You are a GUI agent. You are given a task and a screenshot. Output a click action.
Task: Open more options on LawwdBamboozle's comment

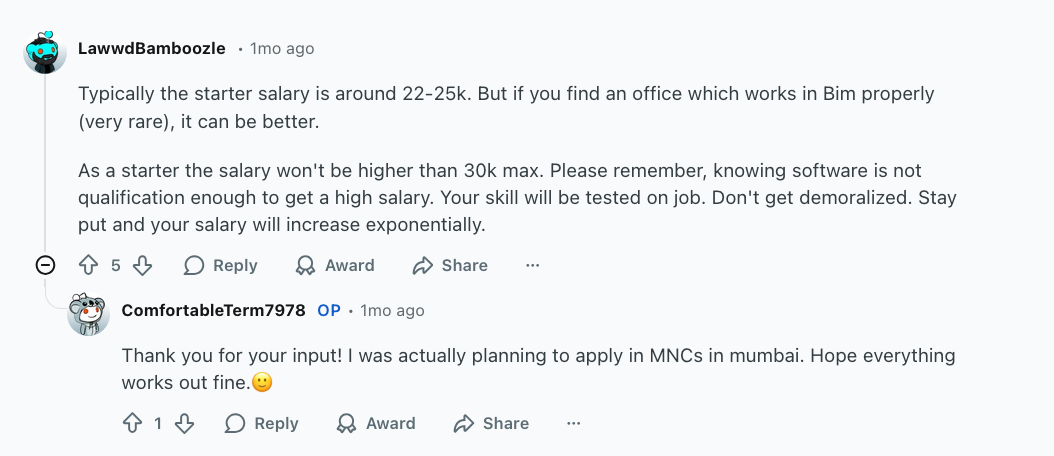[x=532, y=265]
